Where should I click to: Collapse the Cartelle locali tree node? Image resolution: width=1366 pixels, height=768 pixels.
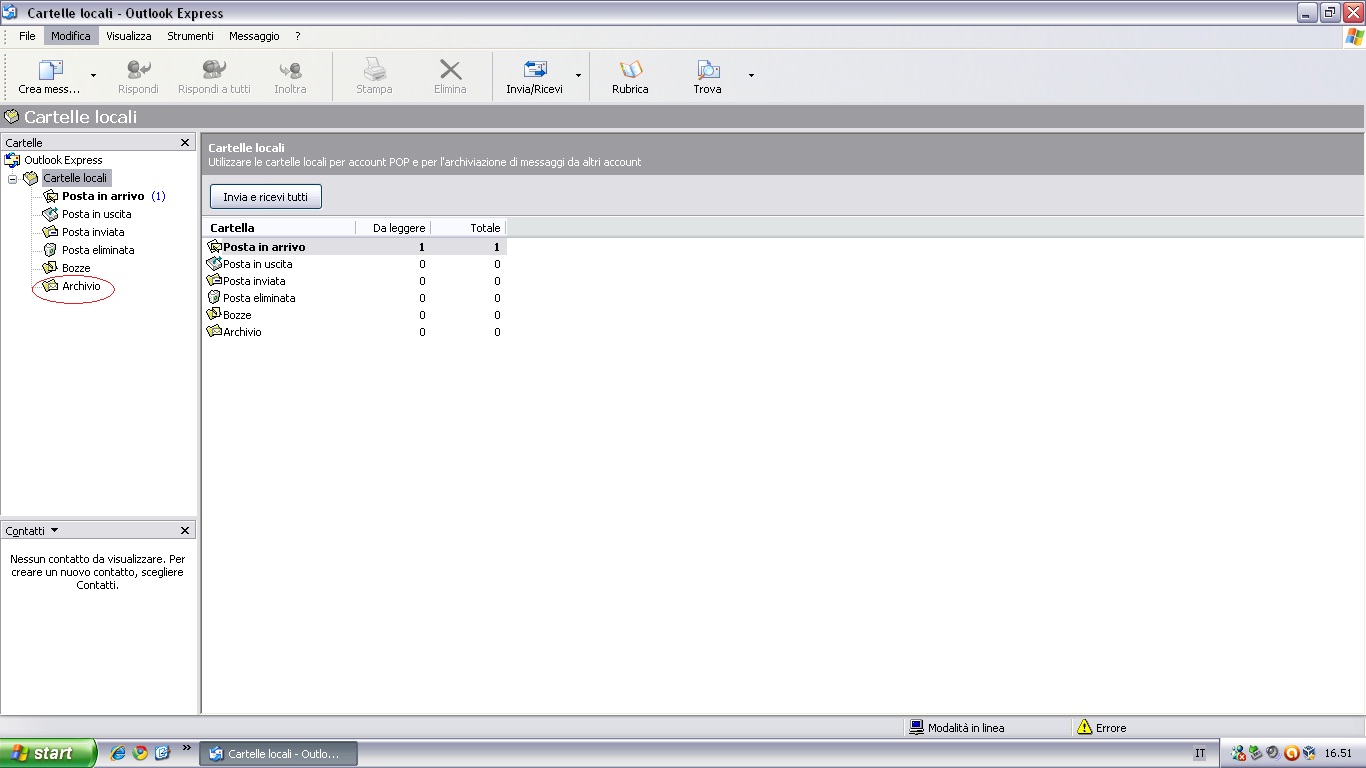coord(13,179)
